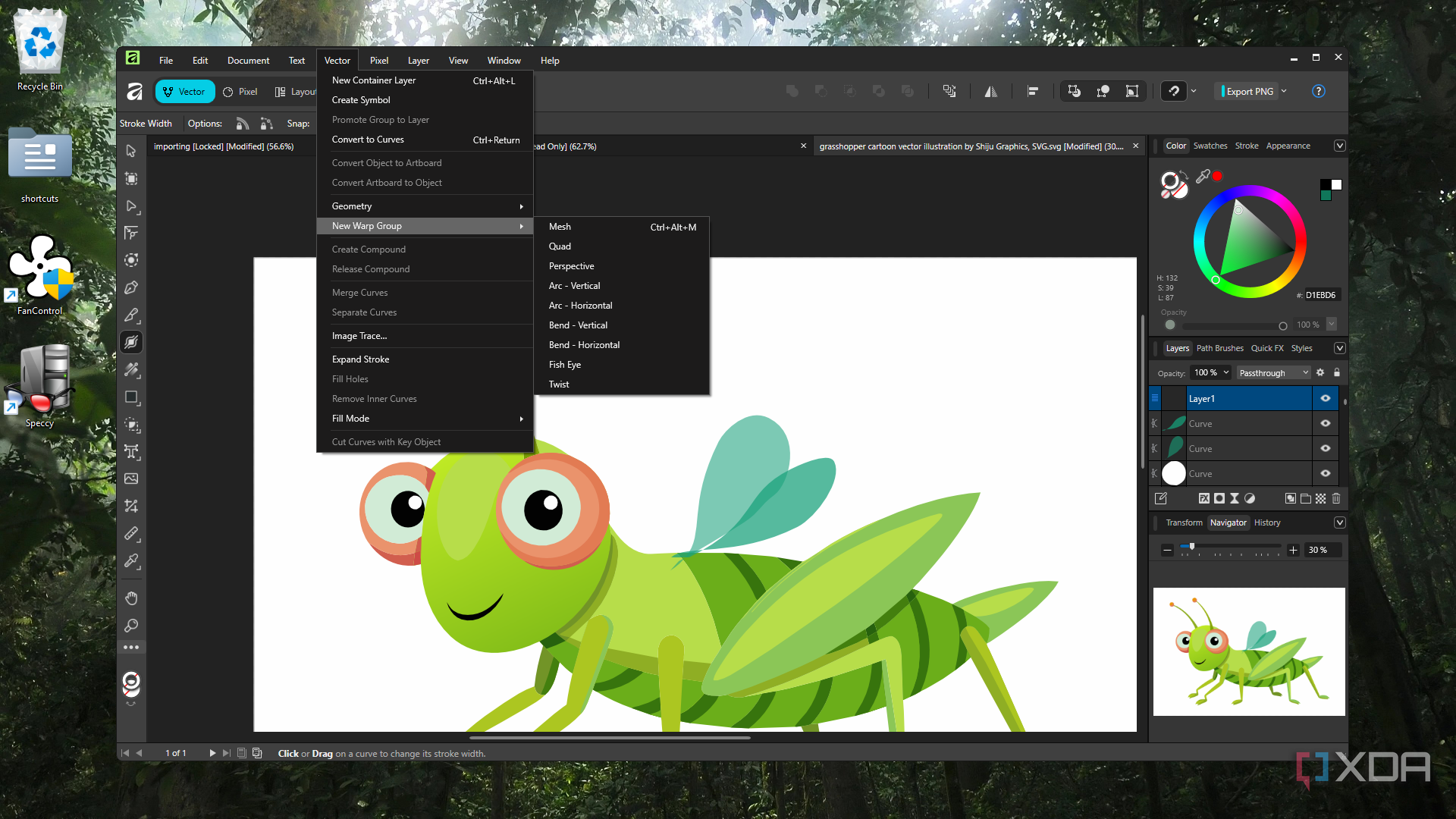Expand the Color panel options menu
This screenshot has height=819, width=1456.
[x=1339, y=146]
